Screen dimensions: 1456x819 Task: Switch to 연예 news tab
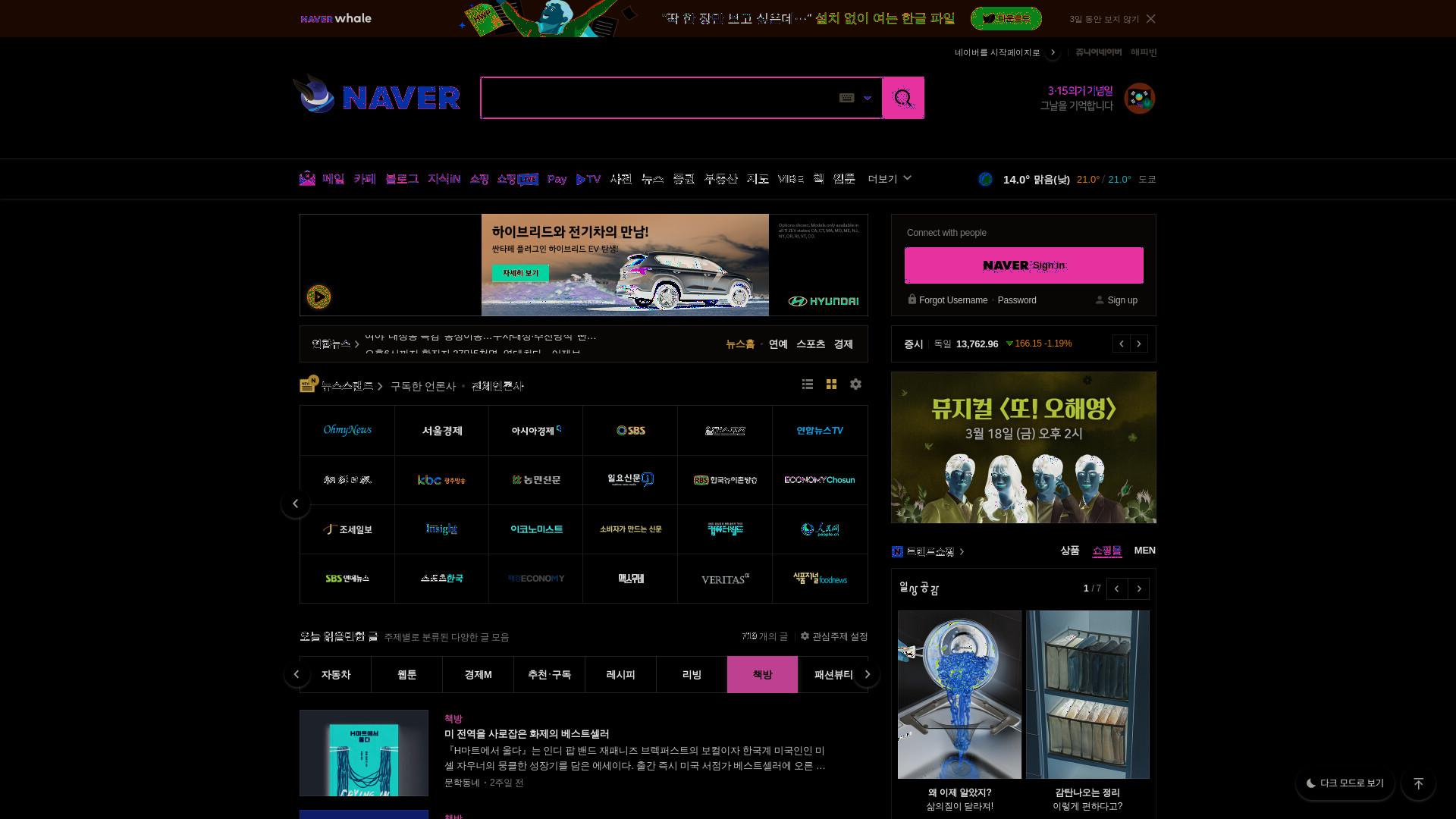(x=778, y=344)
